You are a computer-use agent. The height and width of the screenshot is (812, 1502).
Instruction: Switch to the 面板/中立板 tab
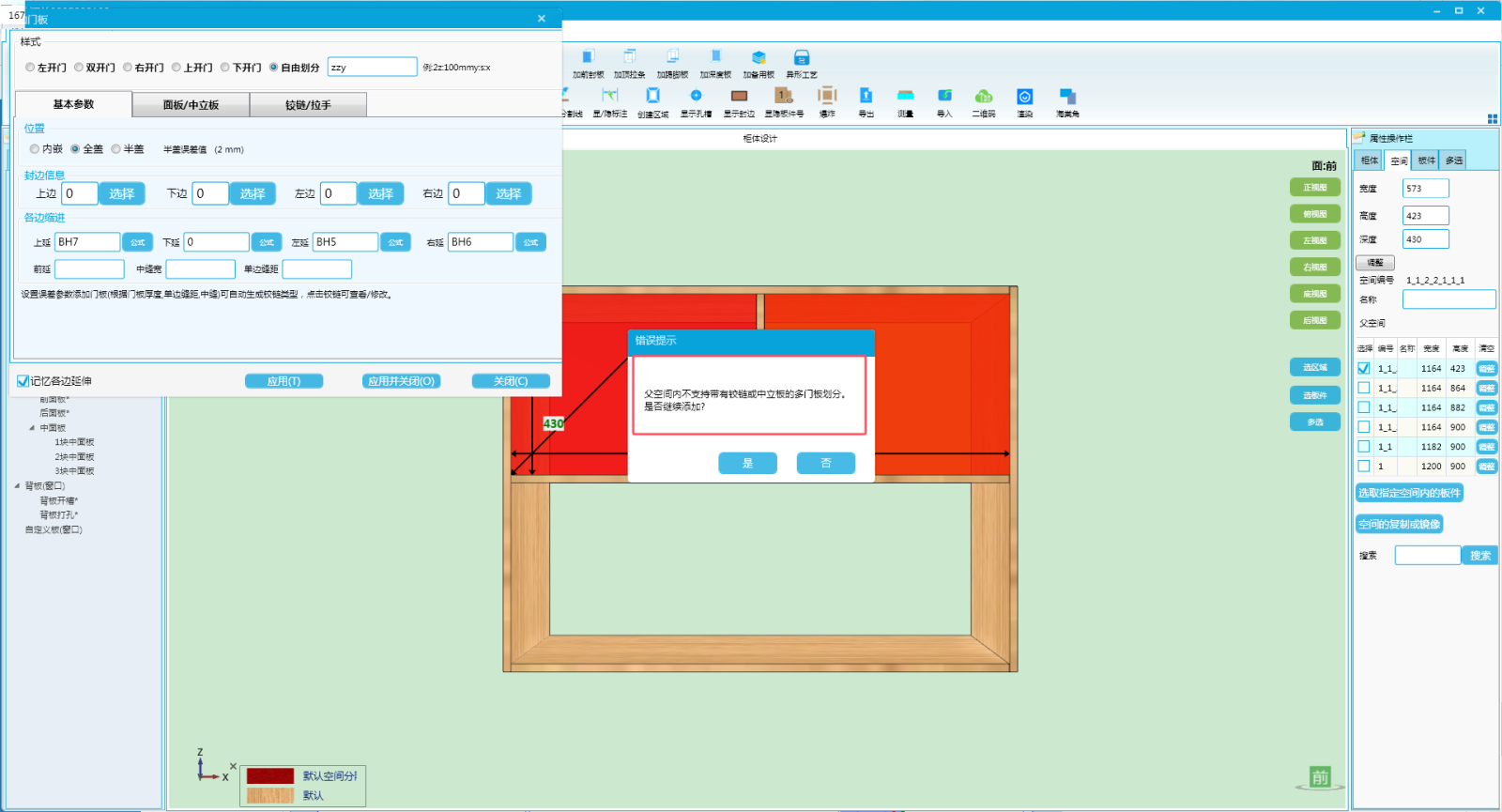pos(191,105)
